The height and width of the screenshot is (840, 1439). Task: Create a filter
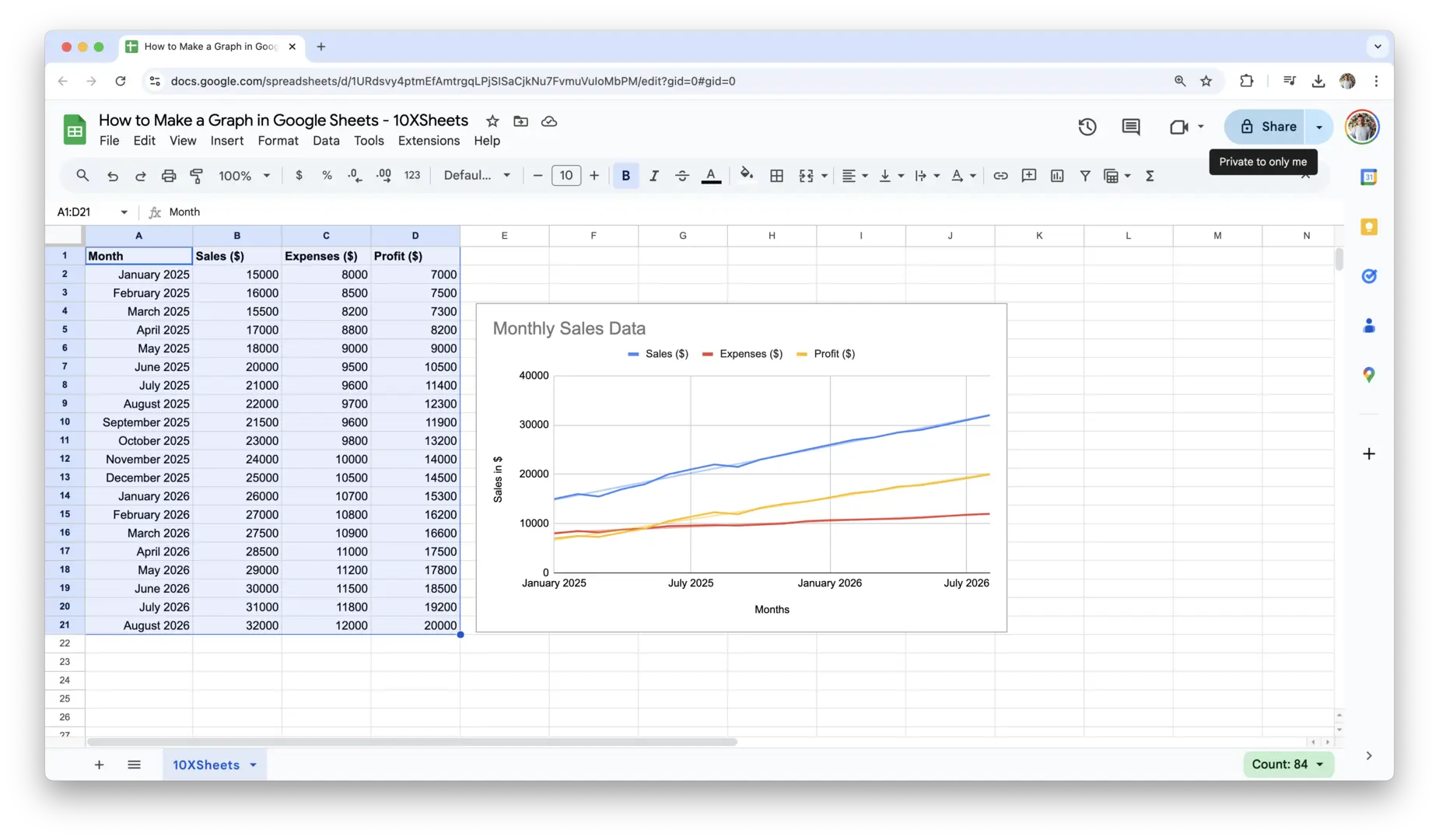1084,176
